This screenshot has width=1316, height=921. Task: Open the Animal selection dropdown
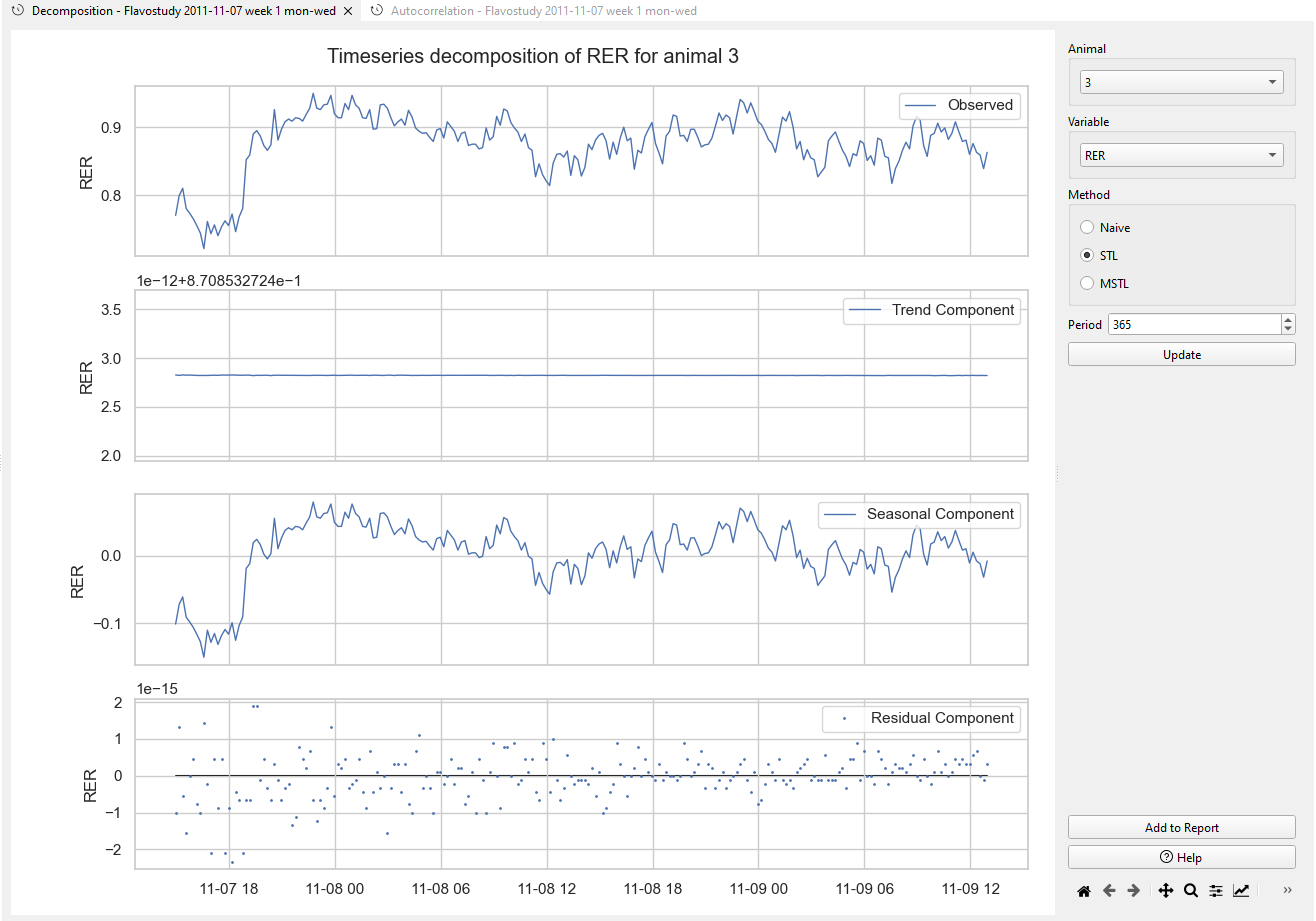(1180, 82)
